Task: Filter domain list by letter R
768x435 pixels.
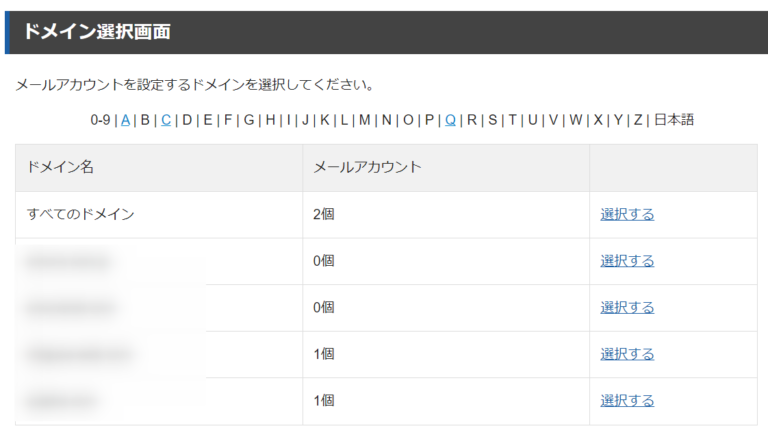Action: point(472,120)
